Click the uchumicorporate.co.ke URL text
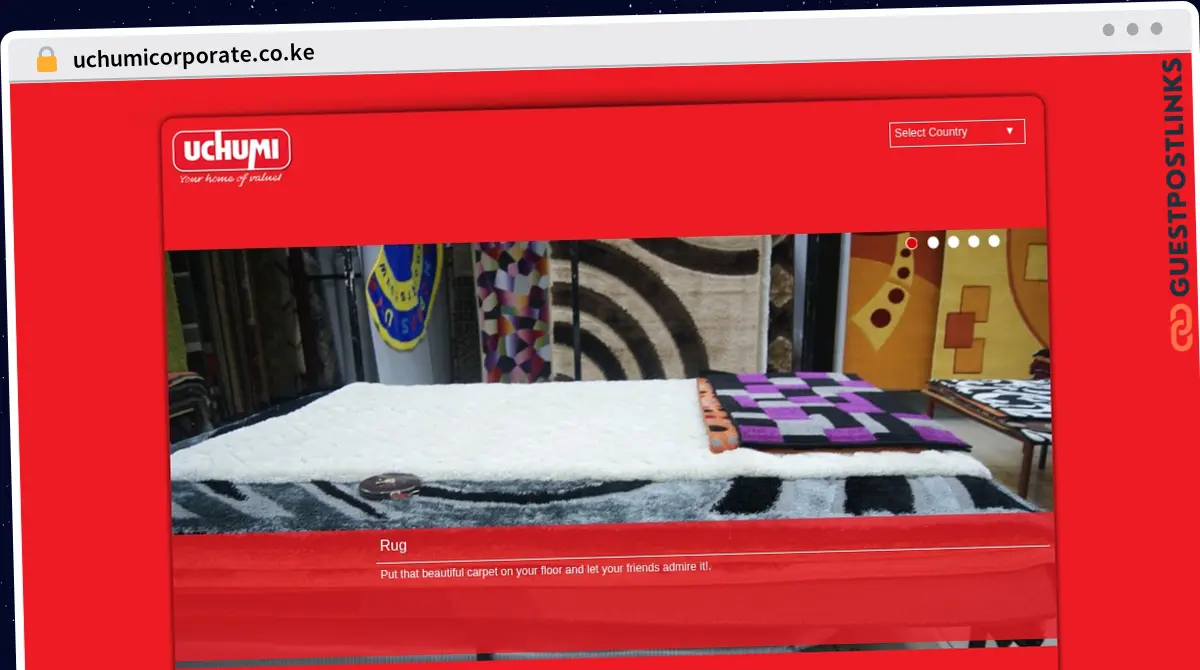 (x=194, y=56)
